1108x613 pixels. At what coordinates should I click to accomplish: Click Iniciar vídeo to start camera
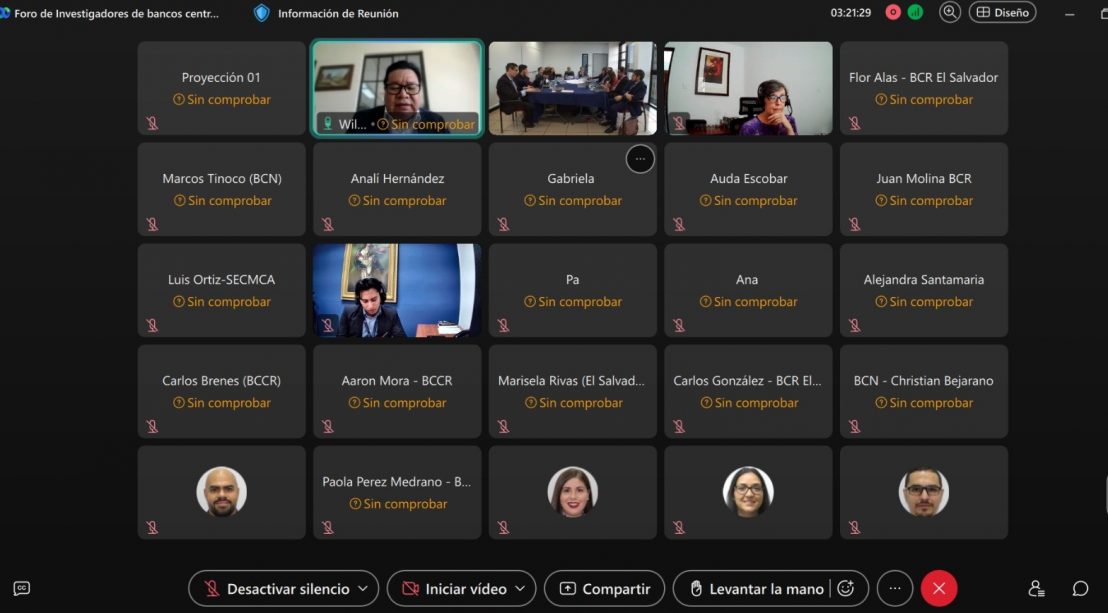454,588
